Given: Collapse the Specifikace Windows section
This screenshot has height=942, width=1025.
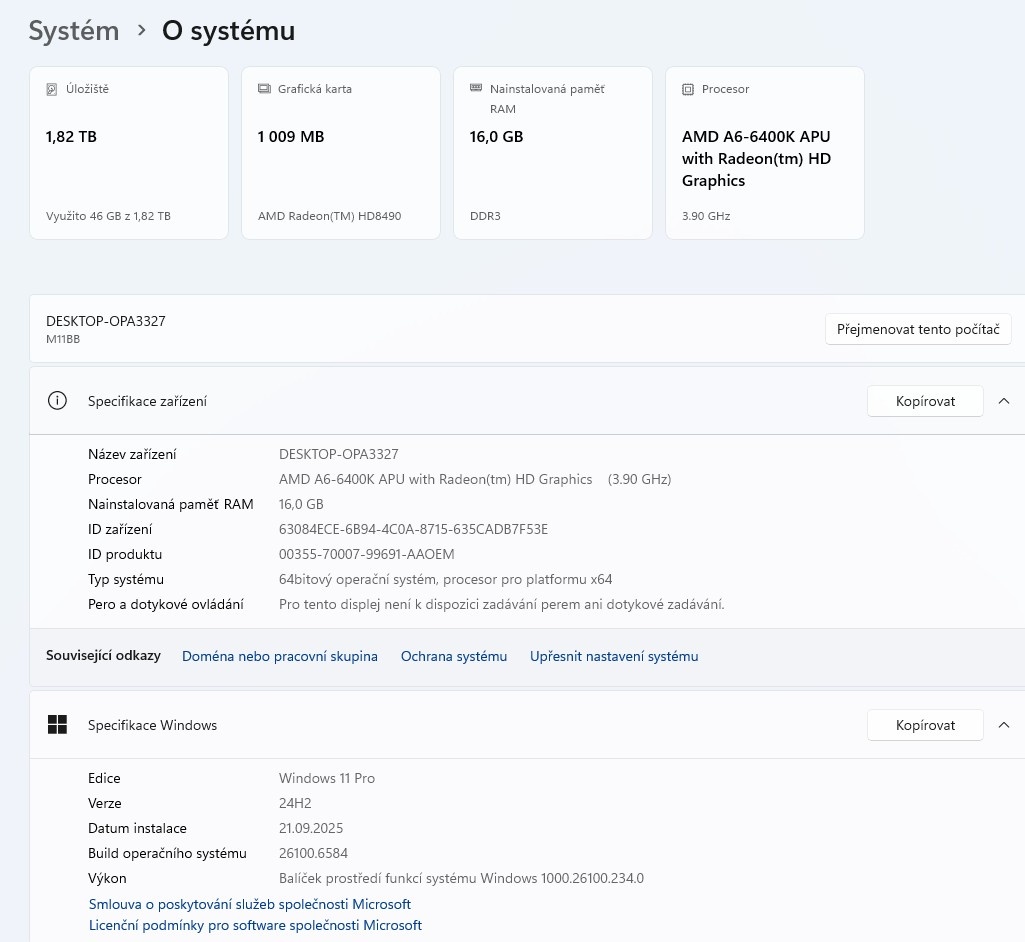Looking at the screenshot, I should 1004,725.
